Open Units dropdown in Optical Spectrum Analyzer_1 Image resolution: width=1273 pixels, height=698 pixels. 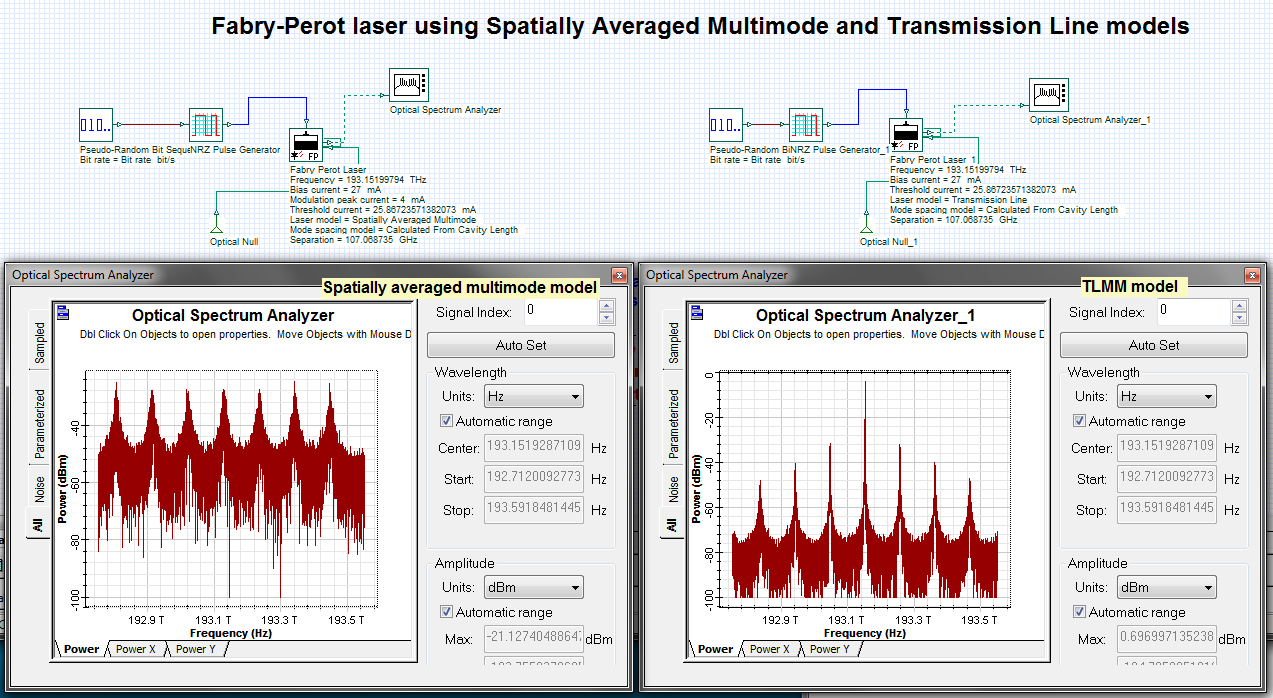click(x=1166, y=395)
